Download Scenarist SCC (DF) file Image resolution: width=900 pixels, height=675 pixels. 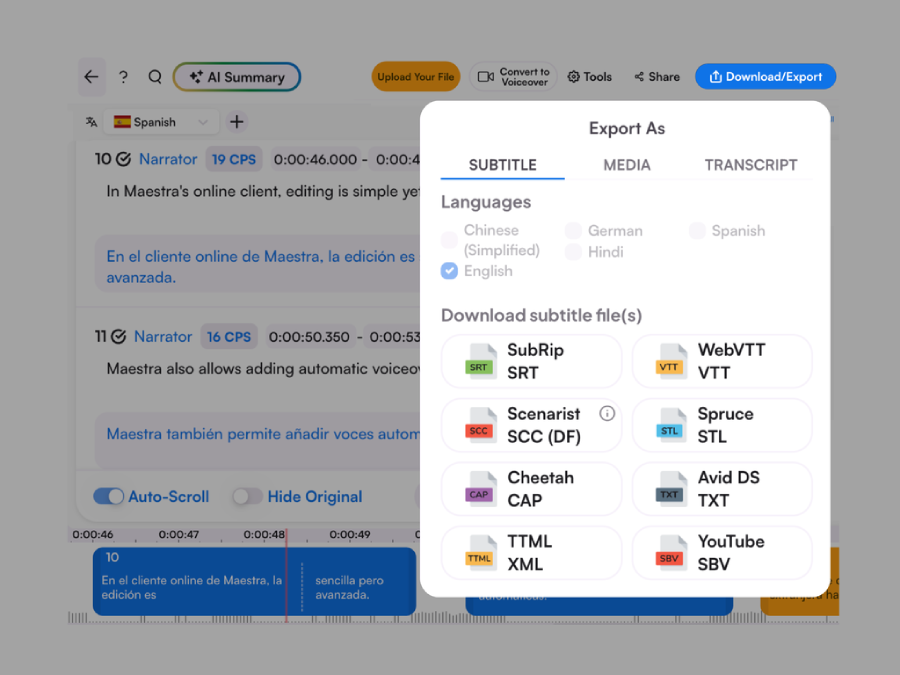531,425
